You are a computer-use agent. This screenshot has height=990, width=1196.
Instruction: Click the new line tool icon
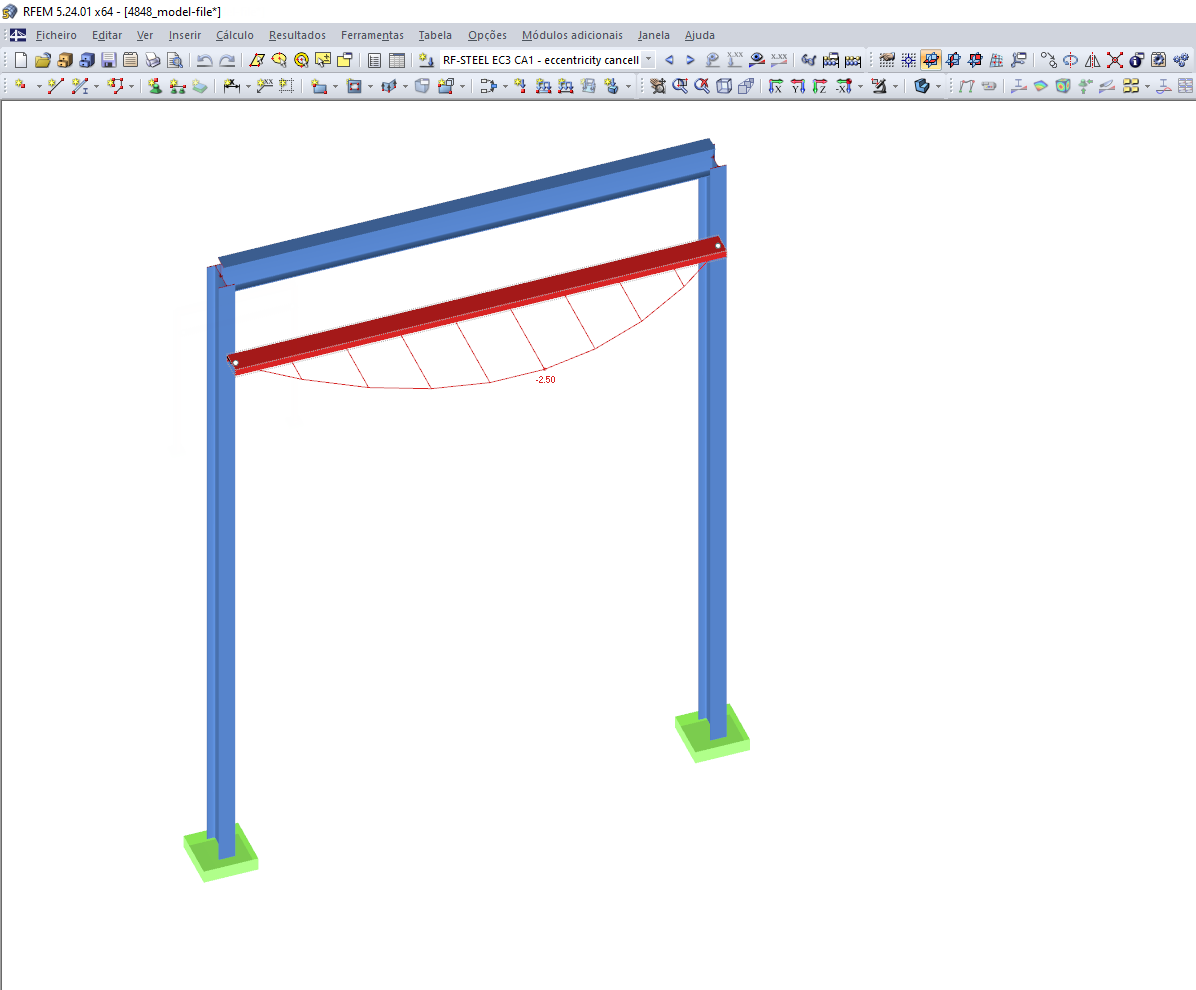tap(55, 85)
